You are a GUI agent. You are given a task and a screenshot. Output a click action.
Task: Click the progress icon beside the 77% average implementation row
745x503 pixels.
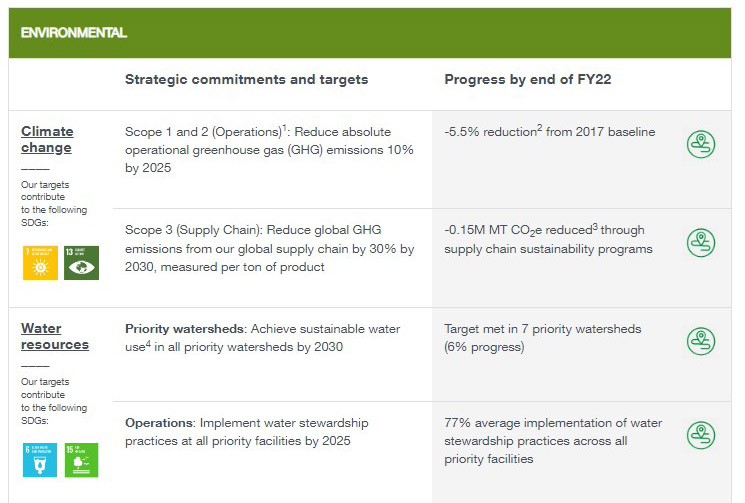(700, 435)
